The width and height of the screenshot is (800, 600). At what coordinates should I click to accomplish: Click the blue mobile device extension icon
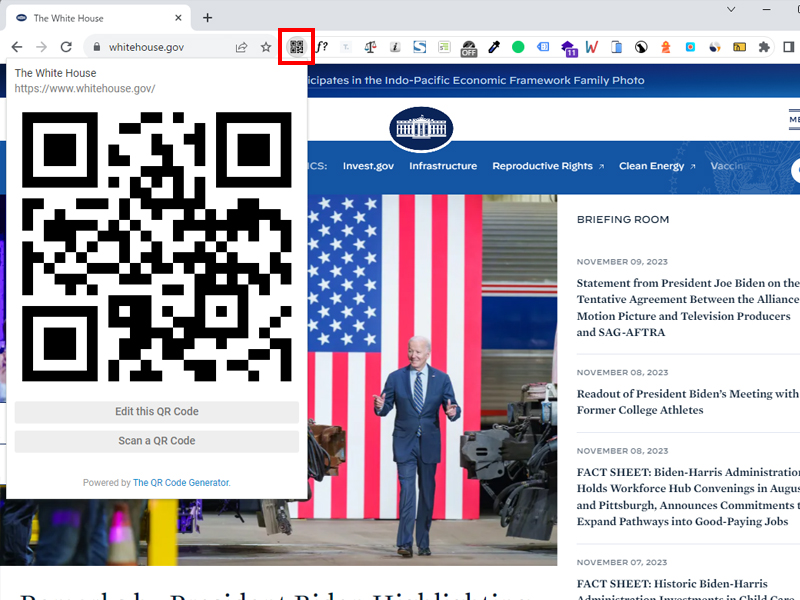[616, 47]
